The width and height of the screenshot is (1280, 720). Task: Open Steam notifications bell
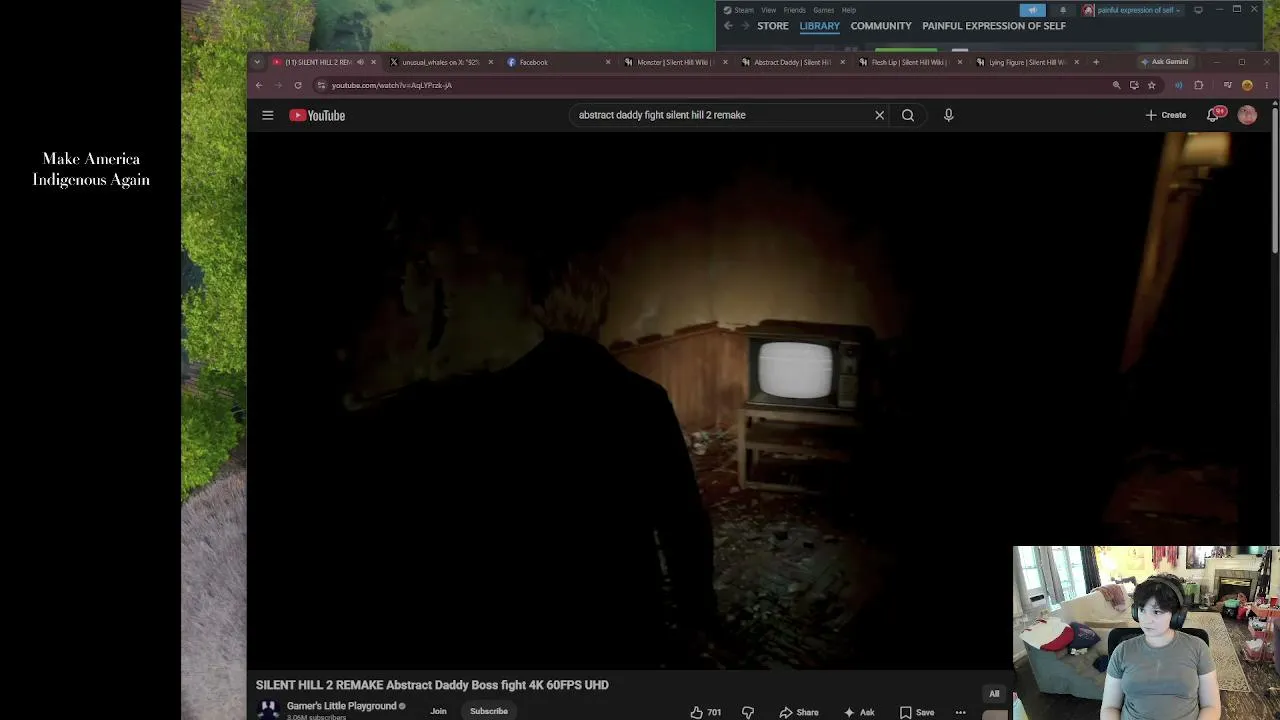[1063, 10]
